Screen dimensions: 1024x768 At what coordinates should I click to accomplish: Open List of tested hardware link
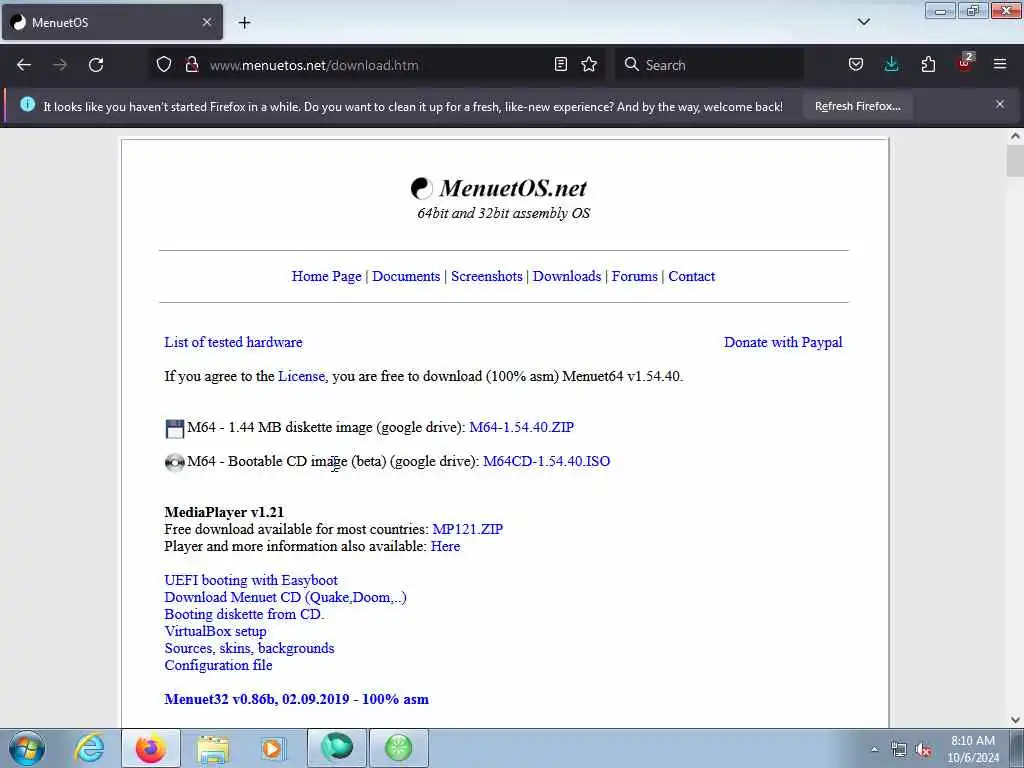(x=233, y=342)
